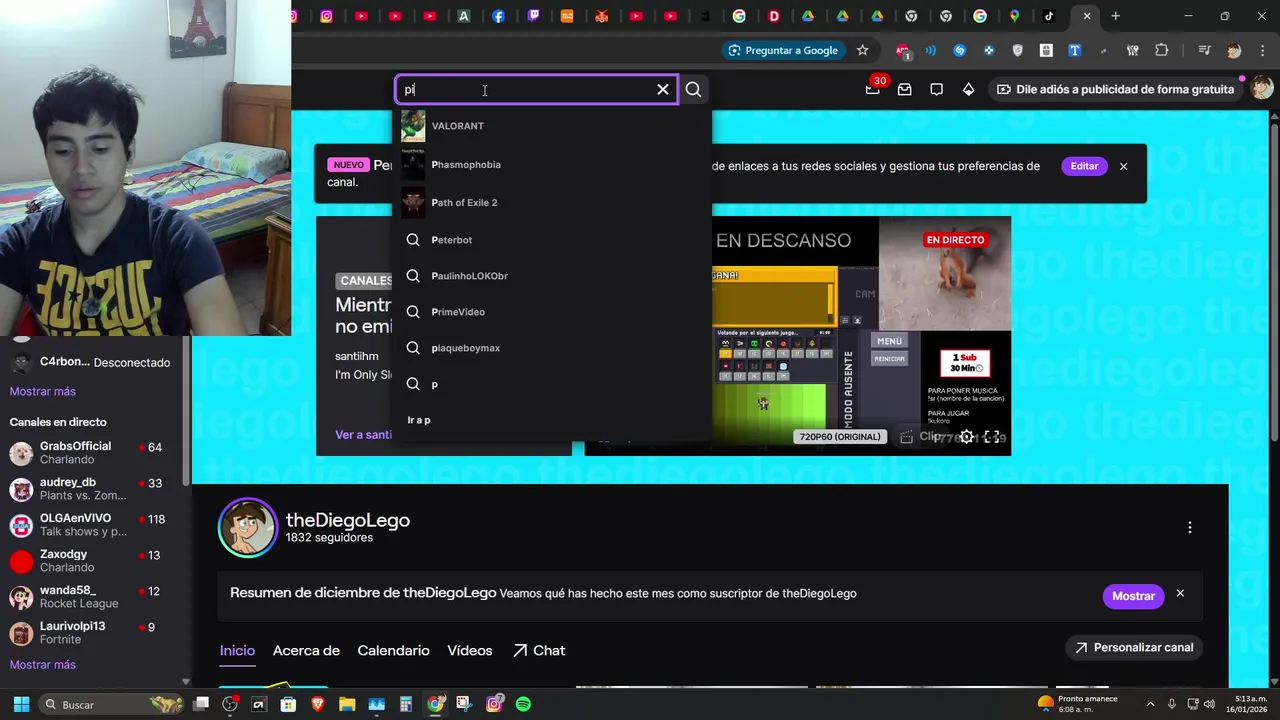
Task: Switch to the purple Twitch browser tab
Action: point(533,16)
